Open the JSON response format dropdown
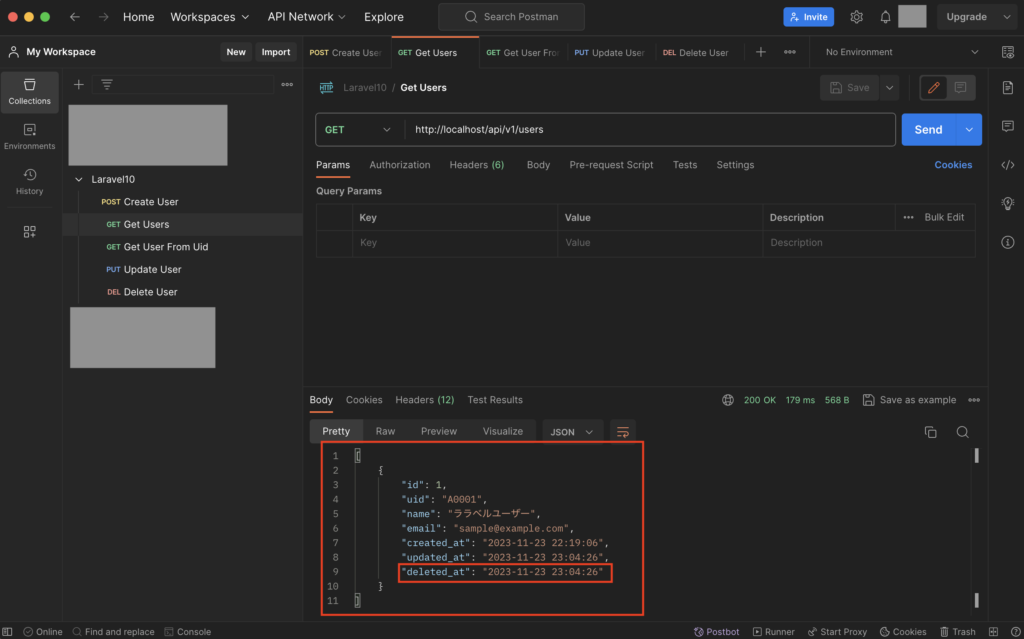The image size is (1024, 639). coord(572,431)
